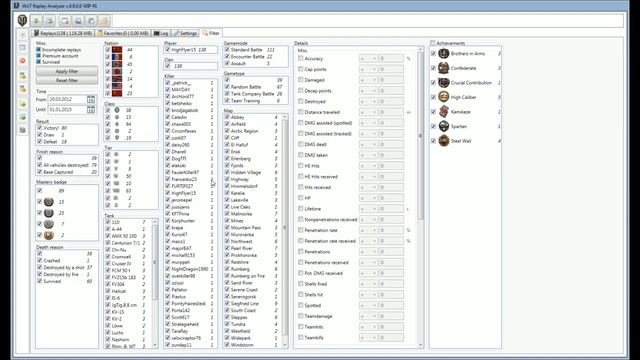This screenshot has height=360, width=640.
Task: Click the nation flag with count 45
Action: [117, 64]
